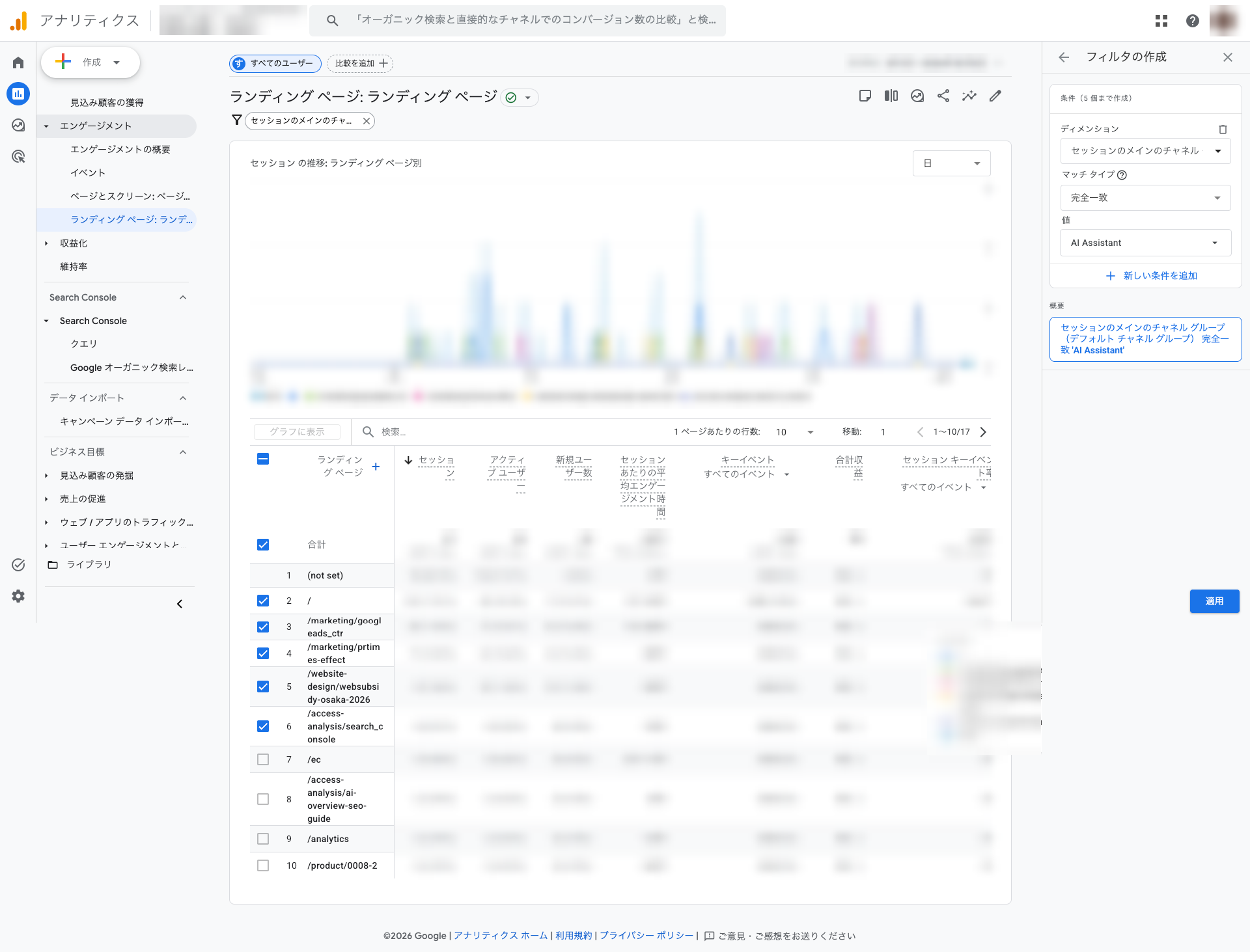The width and height of the screenshot is (1250, 952).
Task: Check the /ec row checkbox
Action: pyautogui.click(x=263, y=759)
